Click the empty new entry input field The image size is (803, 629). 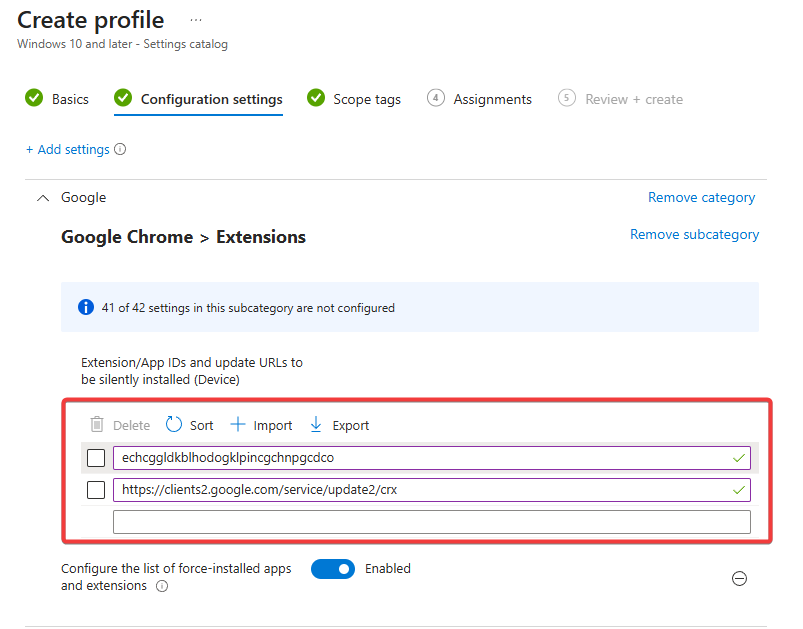432,522
